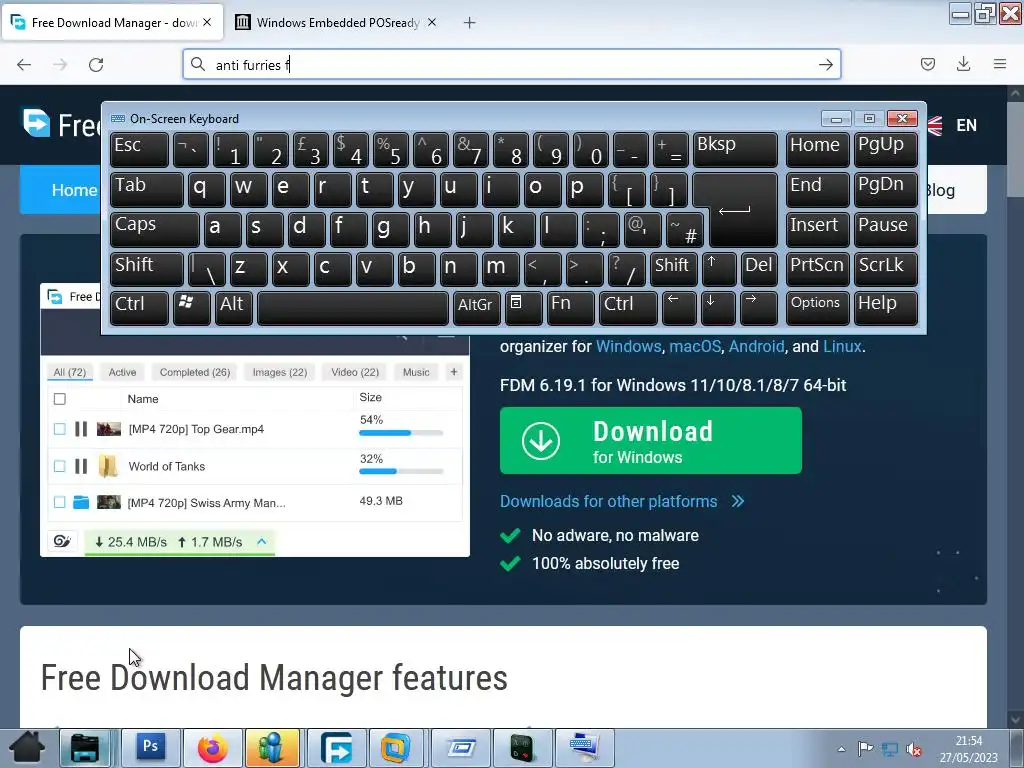Image resolution: width=1024 pixels, height=768 pixels.
Task: Open Photoshop from the taskbar
Action: (x=151, y=748)
